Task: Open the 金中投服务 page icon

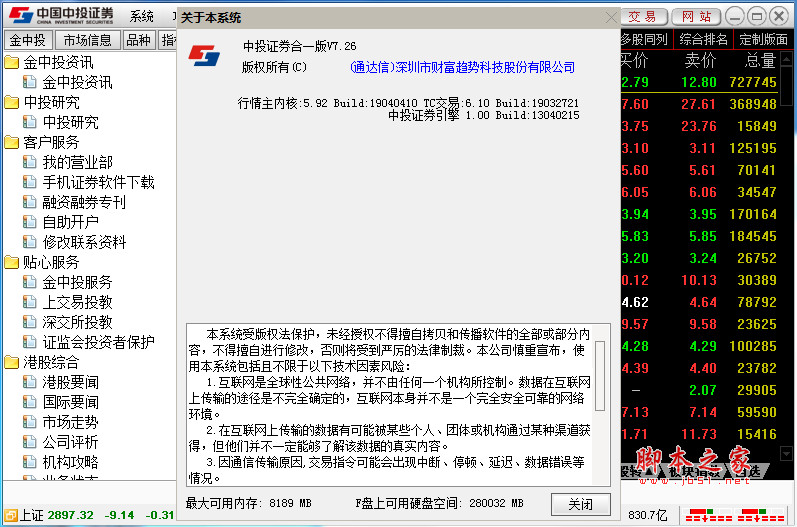Action: (x=29, y=282)
